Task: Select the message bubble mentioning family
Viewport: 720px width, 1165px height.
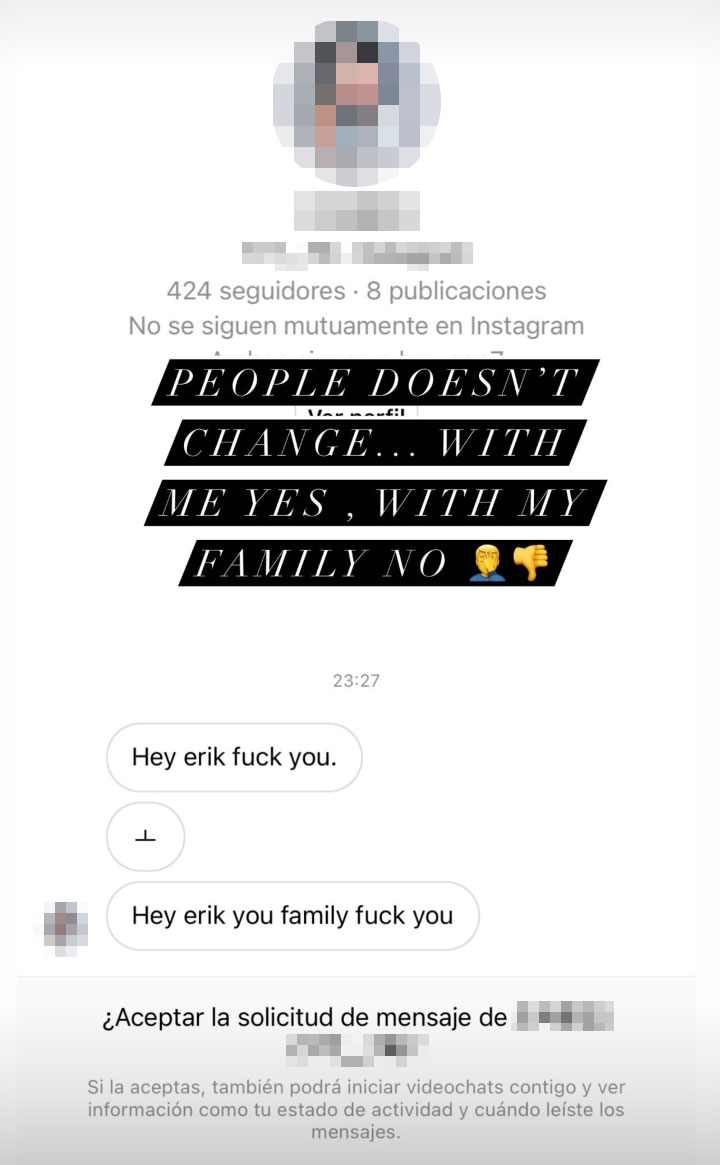Action: point(293,915)
